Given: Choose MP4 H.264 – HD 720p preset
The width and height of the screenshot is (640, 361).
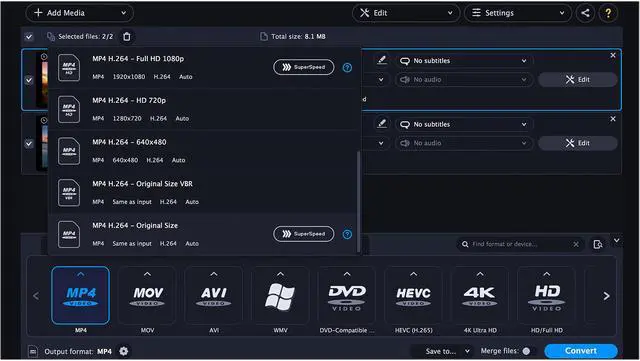Looking at the screenshot, I should click(x=204, y=109).
